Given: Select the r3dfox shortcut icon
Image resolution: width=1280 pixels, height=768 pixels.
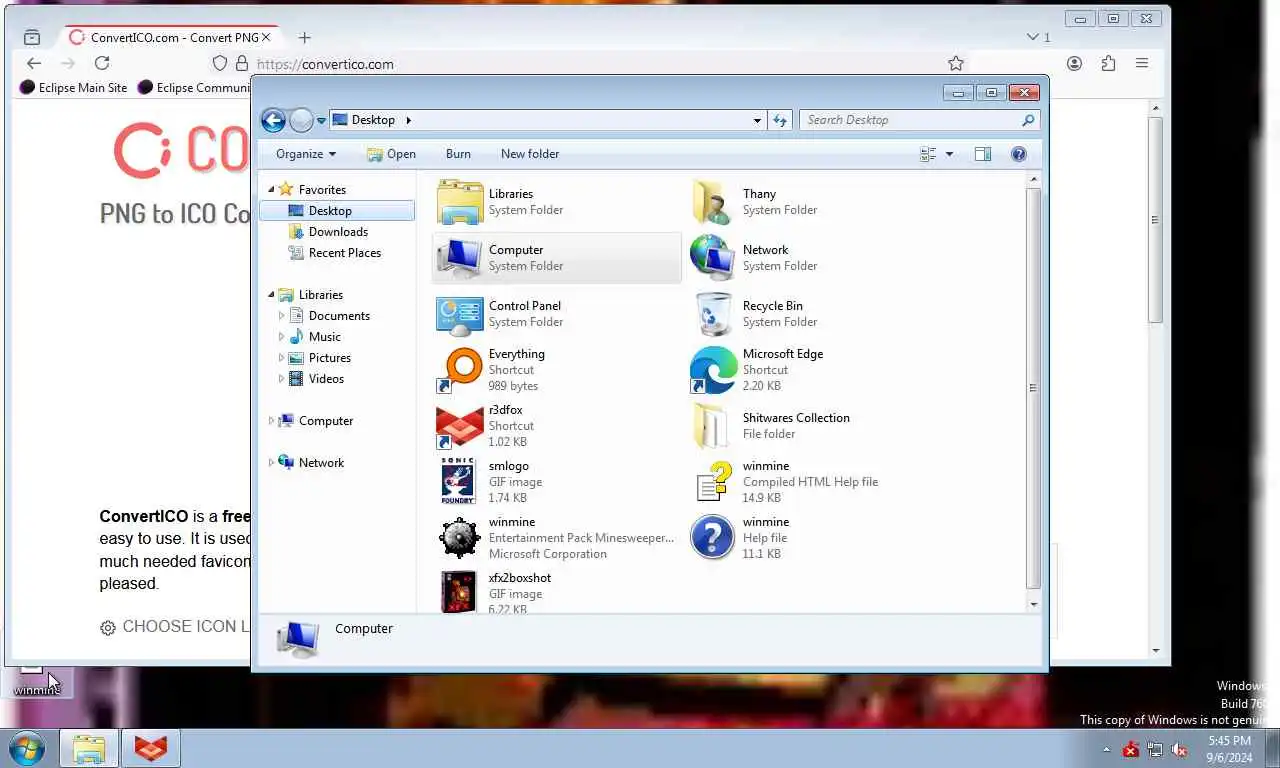Looking at the screenshot, I should (460, 426).
